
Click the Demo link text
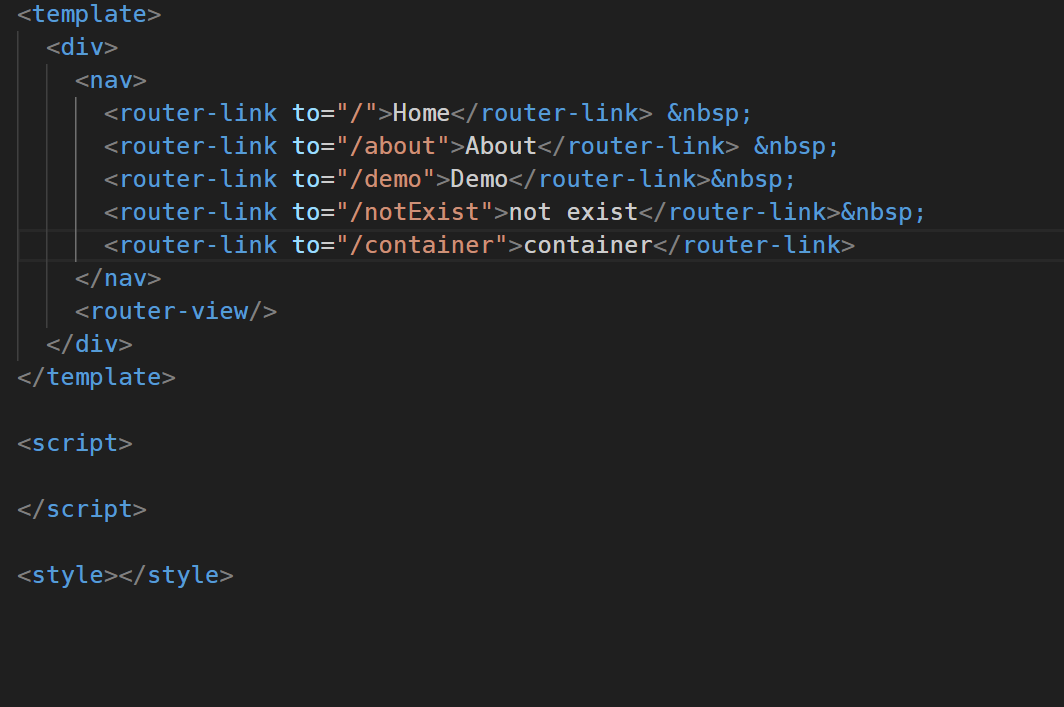[479, 180]
